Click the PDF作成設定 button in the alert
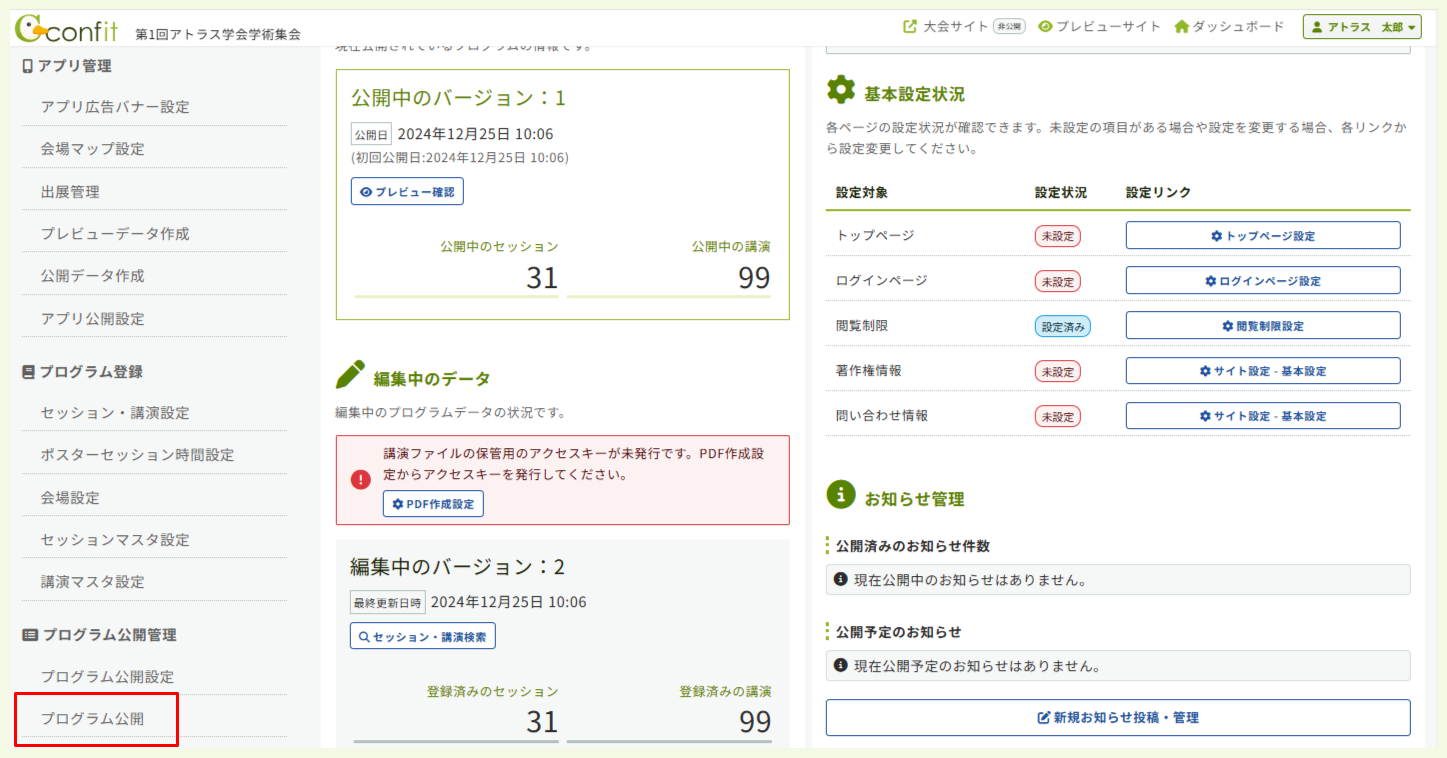This screenshot has height=758, width=1447. point(432,503)
